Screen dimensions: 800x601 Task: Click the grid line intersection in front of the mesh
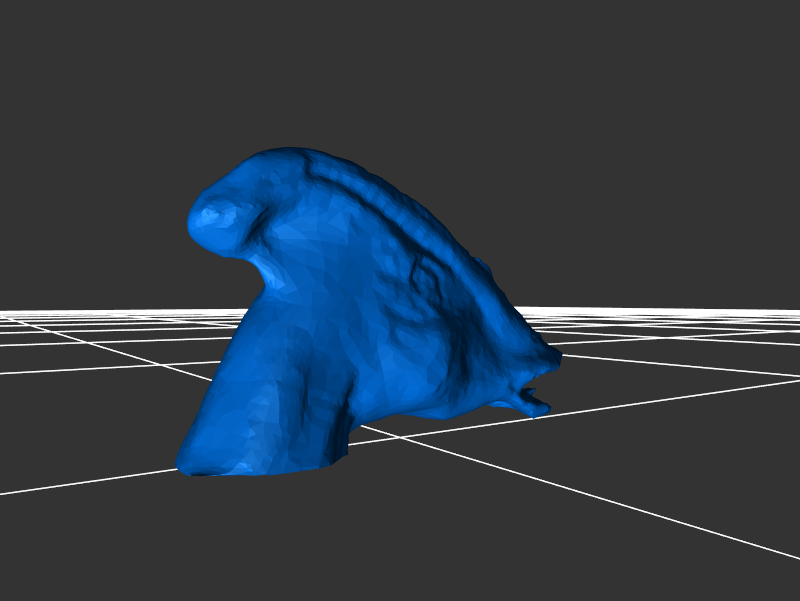402,437
